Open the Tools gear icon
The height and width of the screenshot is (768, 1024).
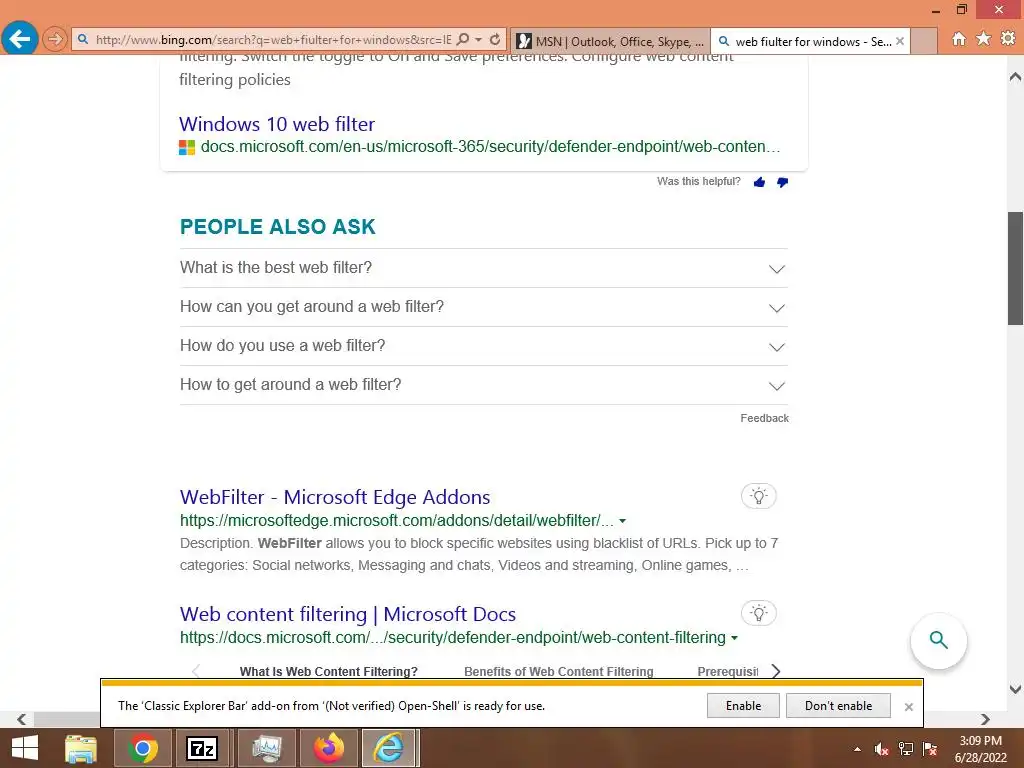[1008, 39]
